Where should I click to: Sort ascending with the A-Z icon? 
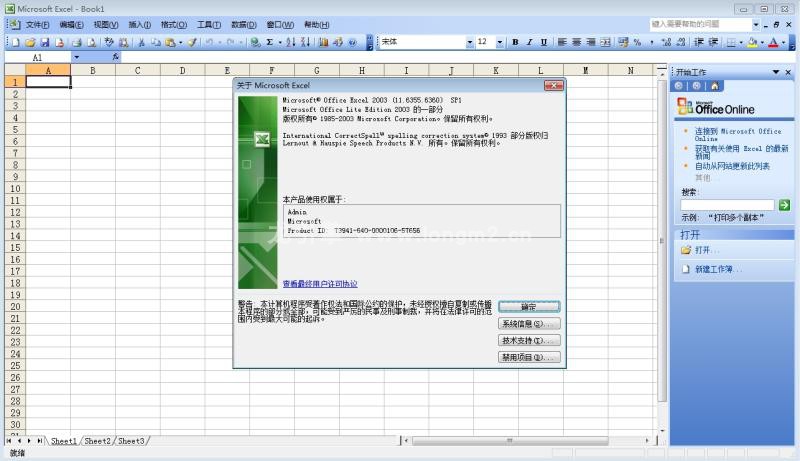tap(290, 42)
